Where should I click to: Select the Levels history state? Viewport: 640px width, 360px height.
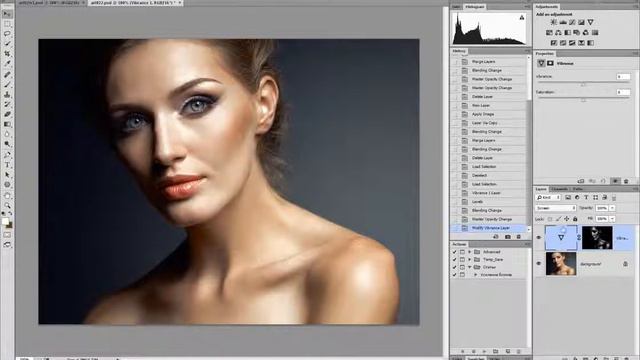(x=490, y=202)
